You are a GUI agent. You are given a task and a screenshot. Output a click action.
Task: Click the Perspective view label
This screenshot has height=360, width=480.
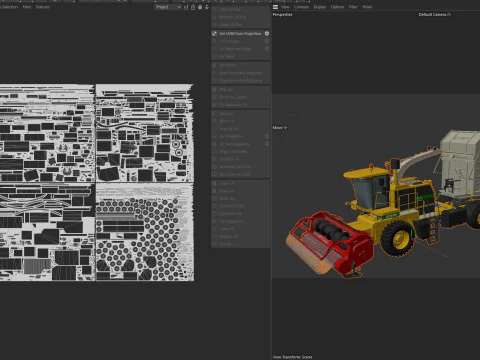282,15
